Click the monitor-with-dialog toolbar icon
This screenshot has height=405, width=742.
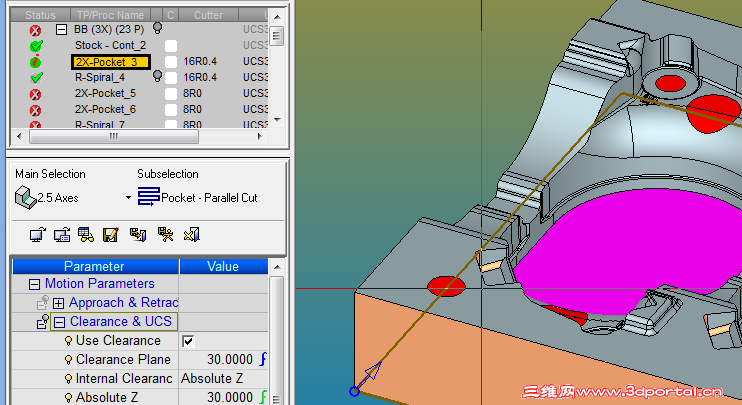62,235
